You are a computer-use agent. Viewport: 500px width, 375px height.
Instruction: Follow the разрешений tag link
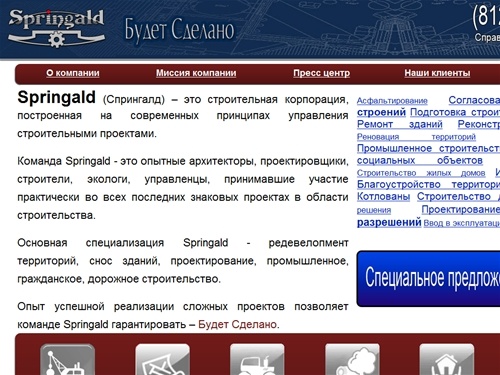[x=389, y=222]
